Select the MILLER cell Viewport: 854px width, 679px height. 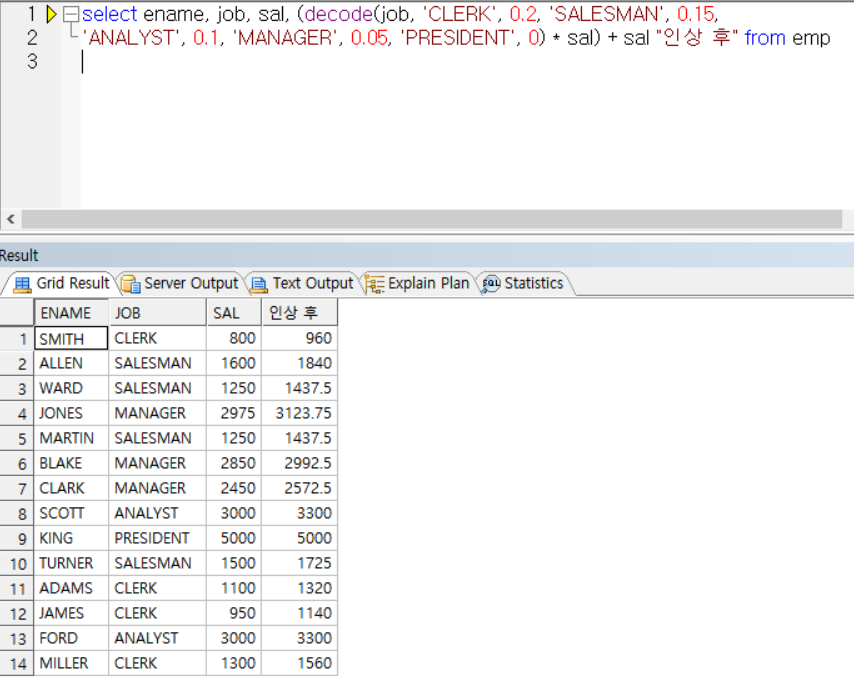tap(71, 663)
